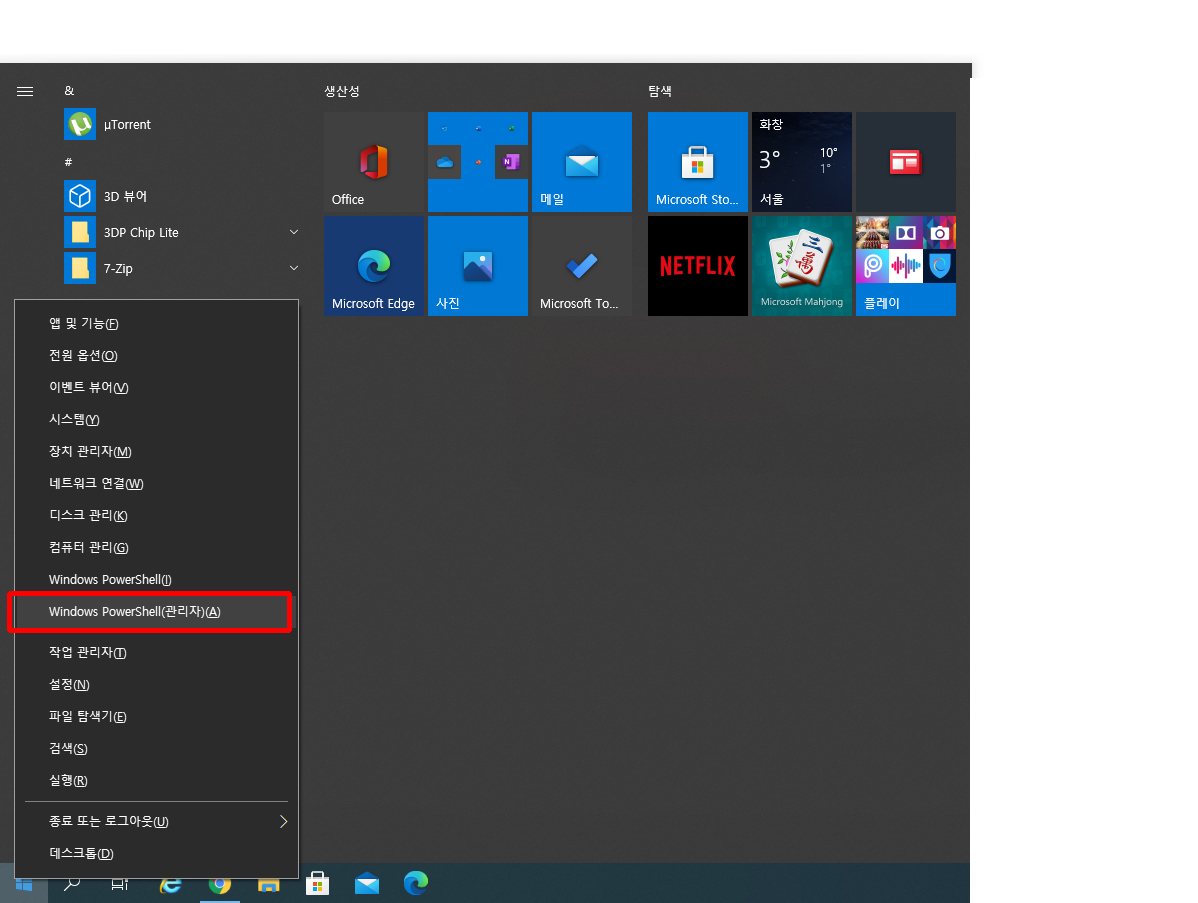
Task: Open the OneDrive icon in the tile group
Action: click(x=445, y=162)
